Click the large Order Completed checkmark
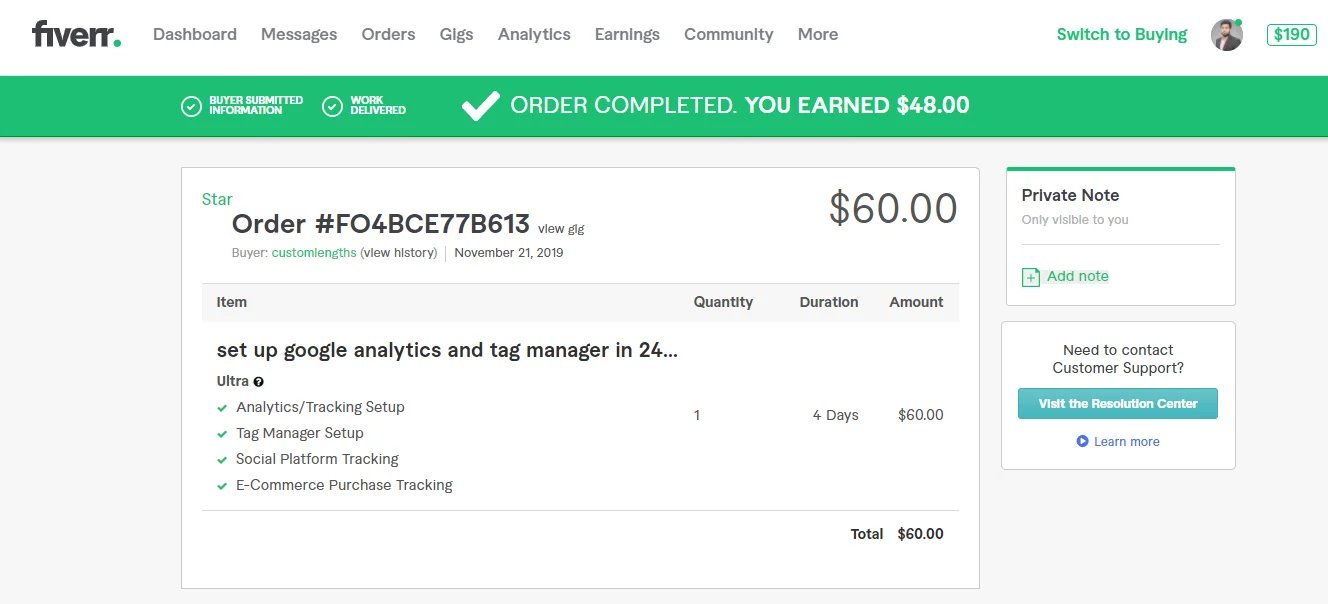1328x604 pixels. click(x=480, y=106)
